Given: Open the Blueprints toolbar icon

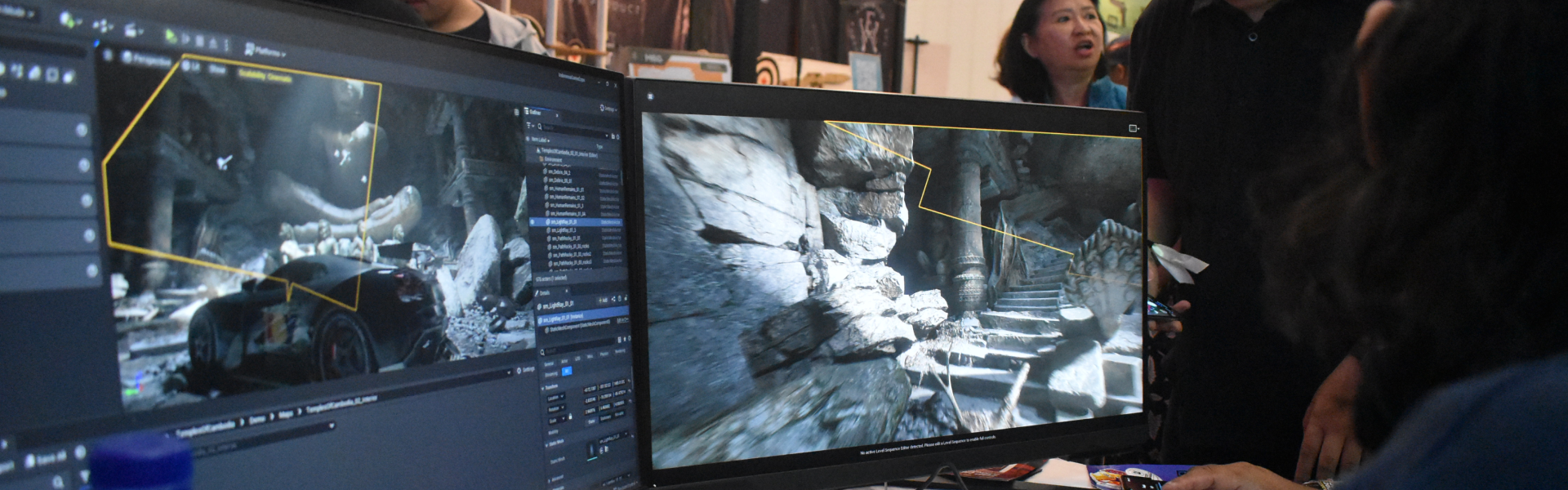Looking at the screenshot, I should [x=103, y=25].
